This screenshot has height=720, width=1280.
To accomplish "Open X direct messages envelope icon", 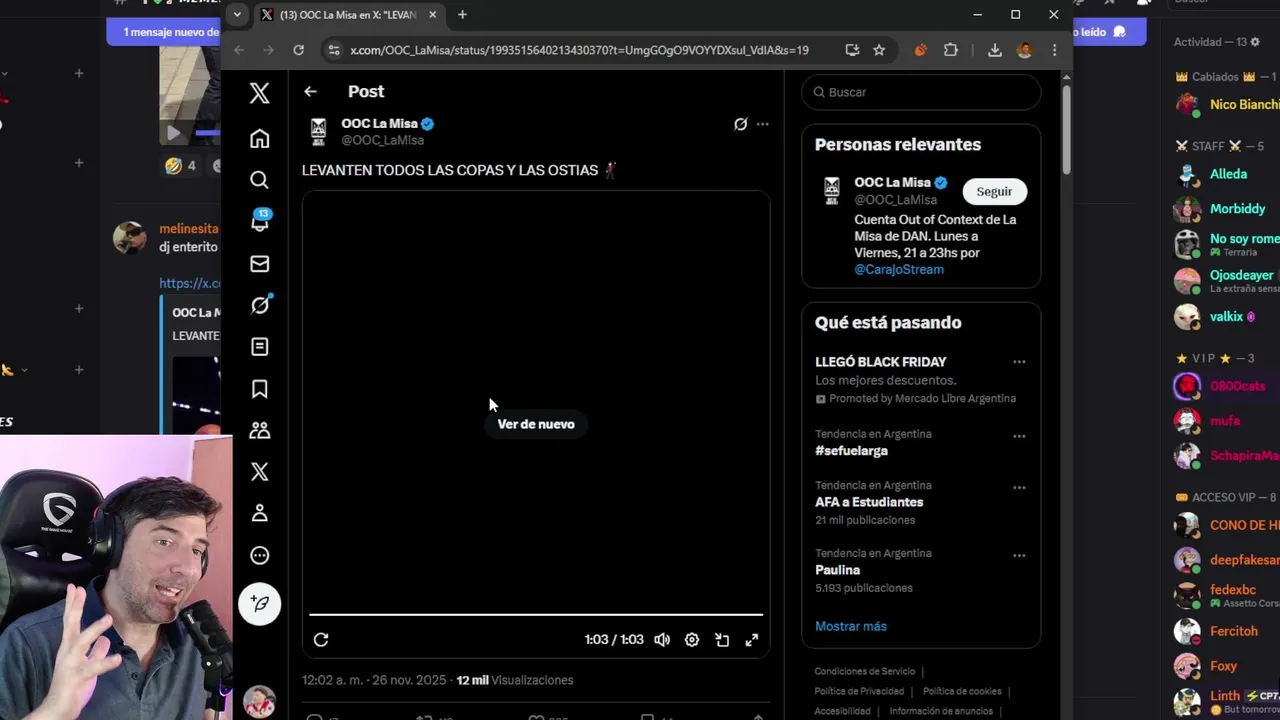I will coord(259,263).
